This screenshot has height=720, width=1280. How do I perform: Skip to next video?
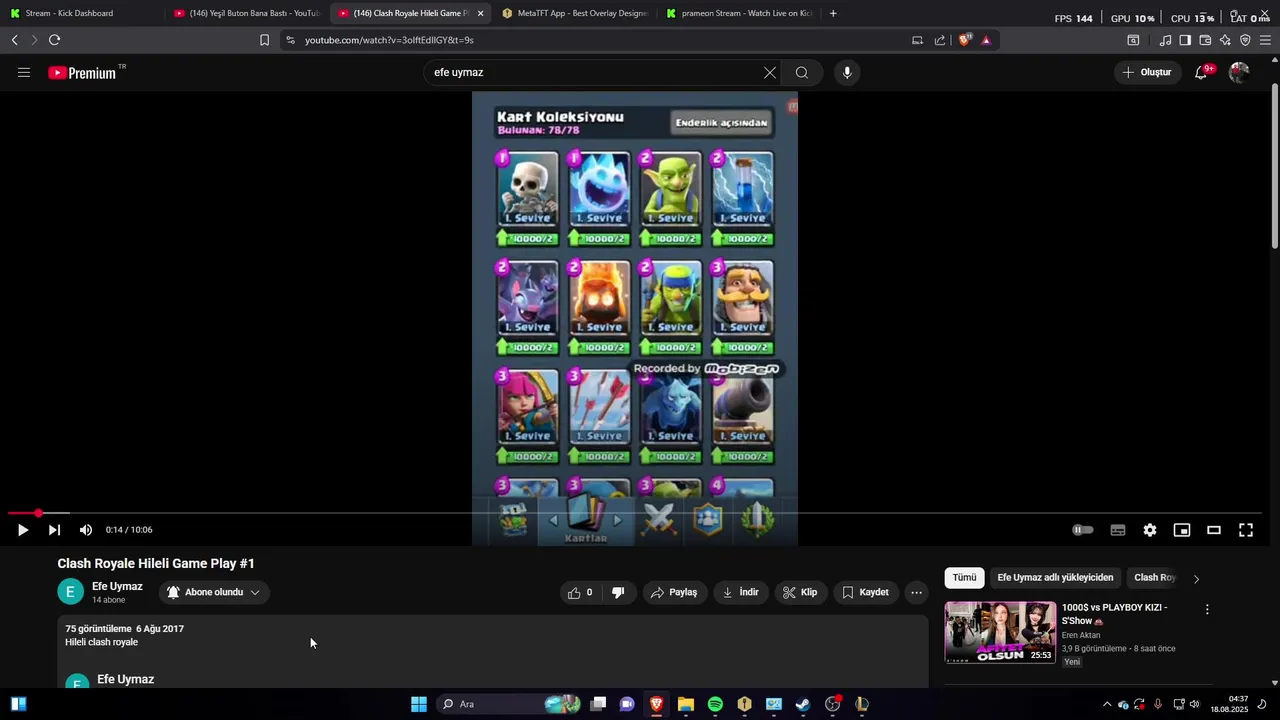(x=54, y=530)
